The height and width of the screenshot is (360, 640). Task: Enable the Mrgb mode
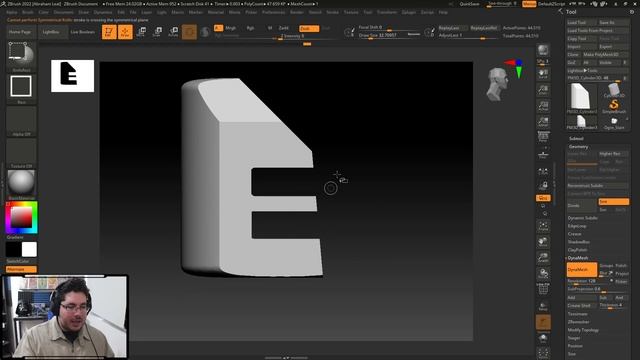click(231, 28)
